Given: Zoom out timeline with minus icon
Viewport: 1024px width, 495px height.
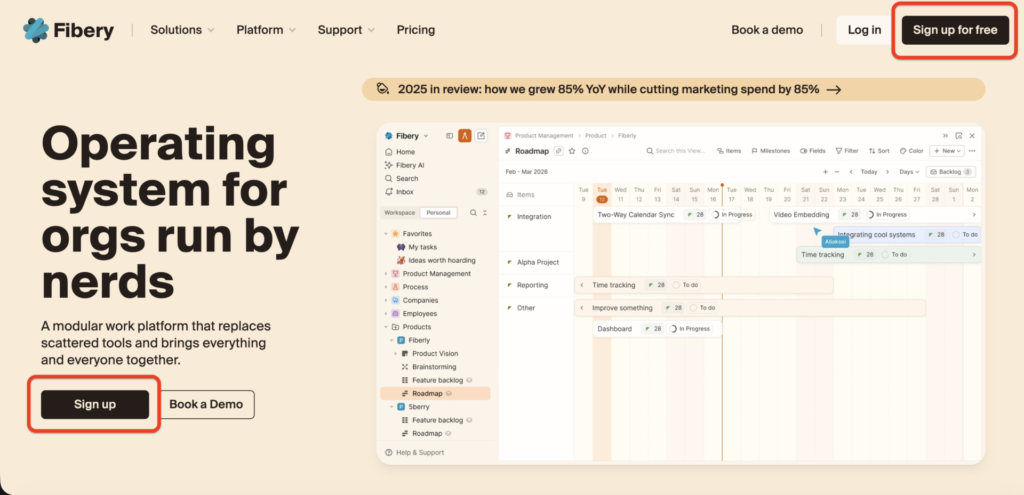Looking at the screenshot, I should (837, 172).
